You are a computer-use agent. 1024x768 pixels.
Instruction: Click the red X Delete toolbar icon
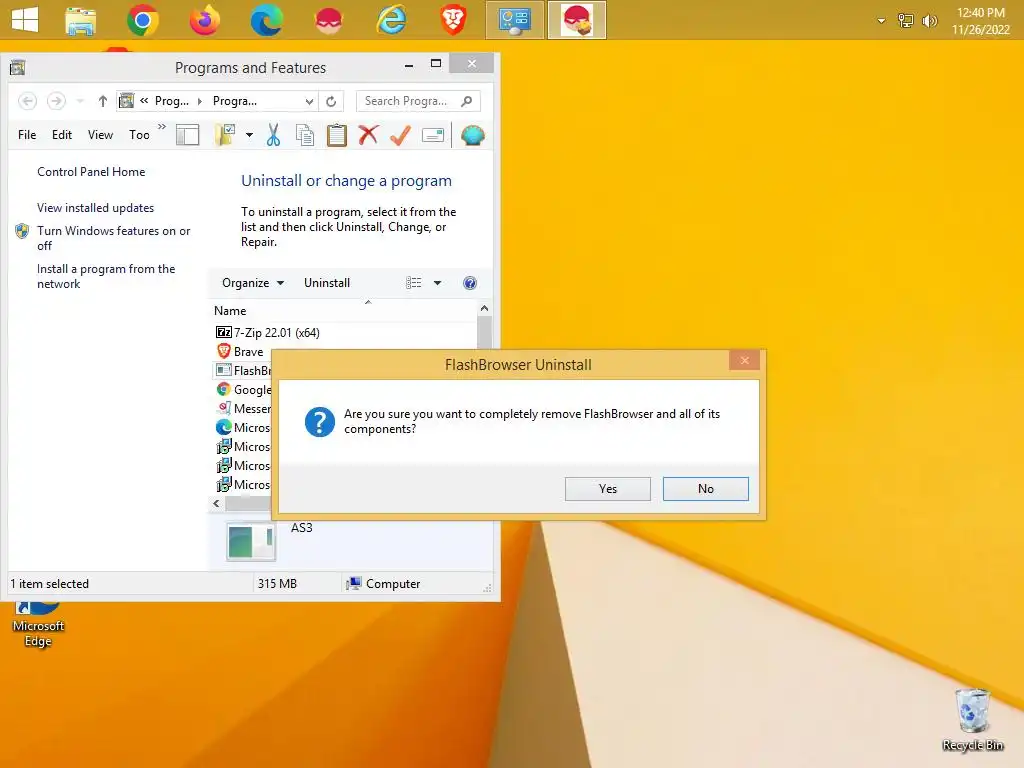click(368, 135)
